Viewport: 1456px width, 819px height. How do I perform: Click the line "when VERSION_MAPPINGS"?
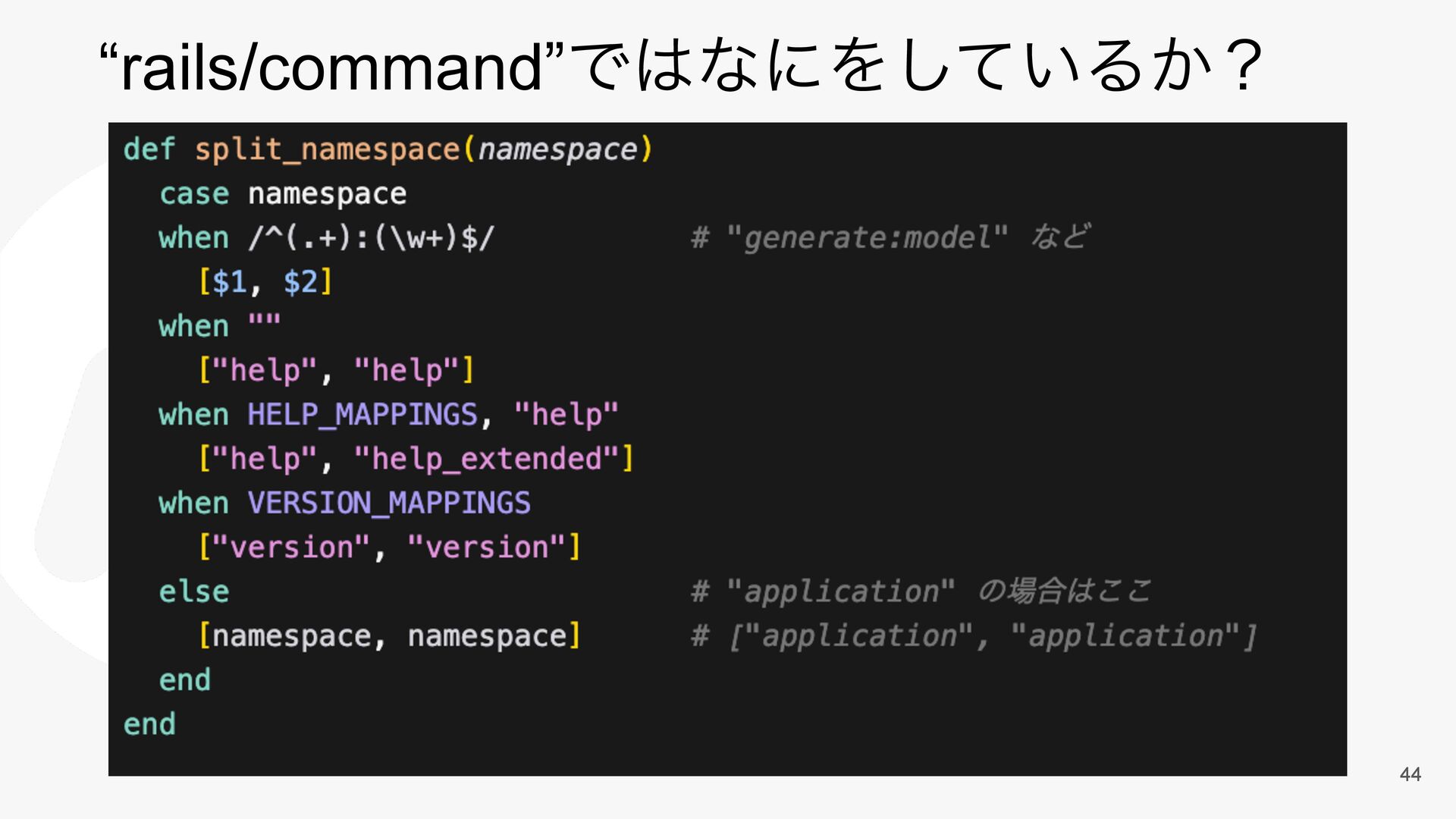pos(344,504)
